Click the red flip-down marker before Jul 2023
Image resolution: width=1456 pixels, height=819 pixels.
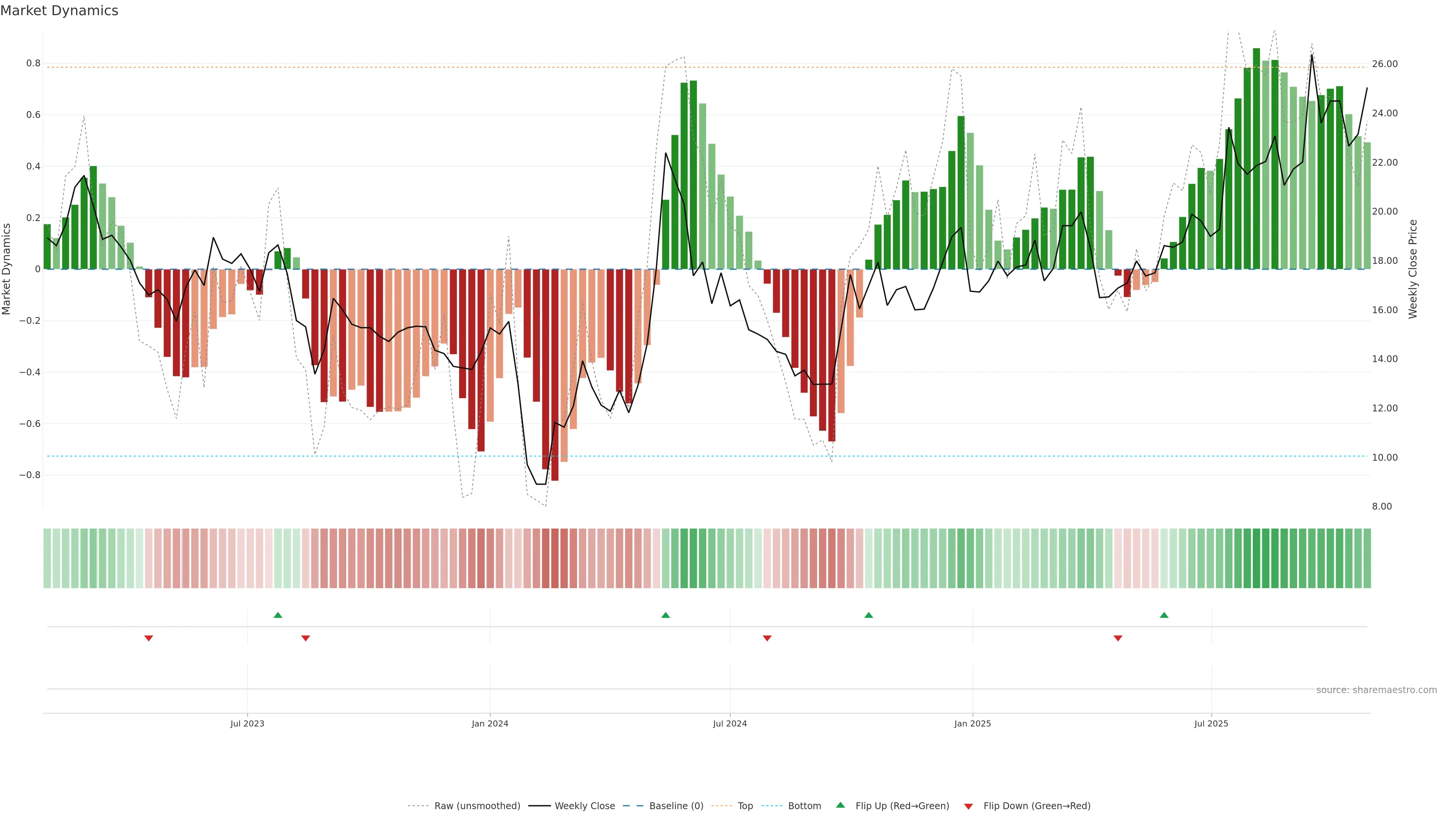[149, 638]
